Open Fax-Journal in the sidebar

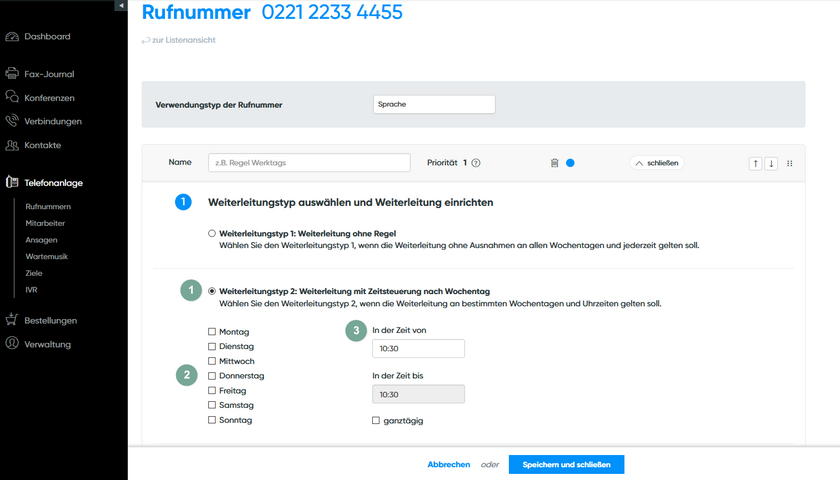[x=49, y=74]
